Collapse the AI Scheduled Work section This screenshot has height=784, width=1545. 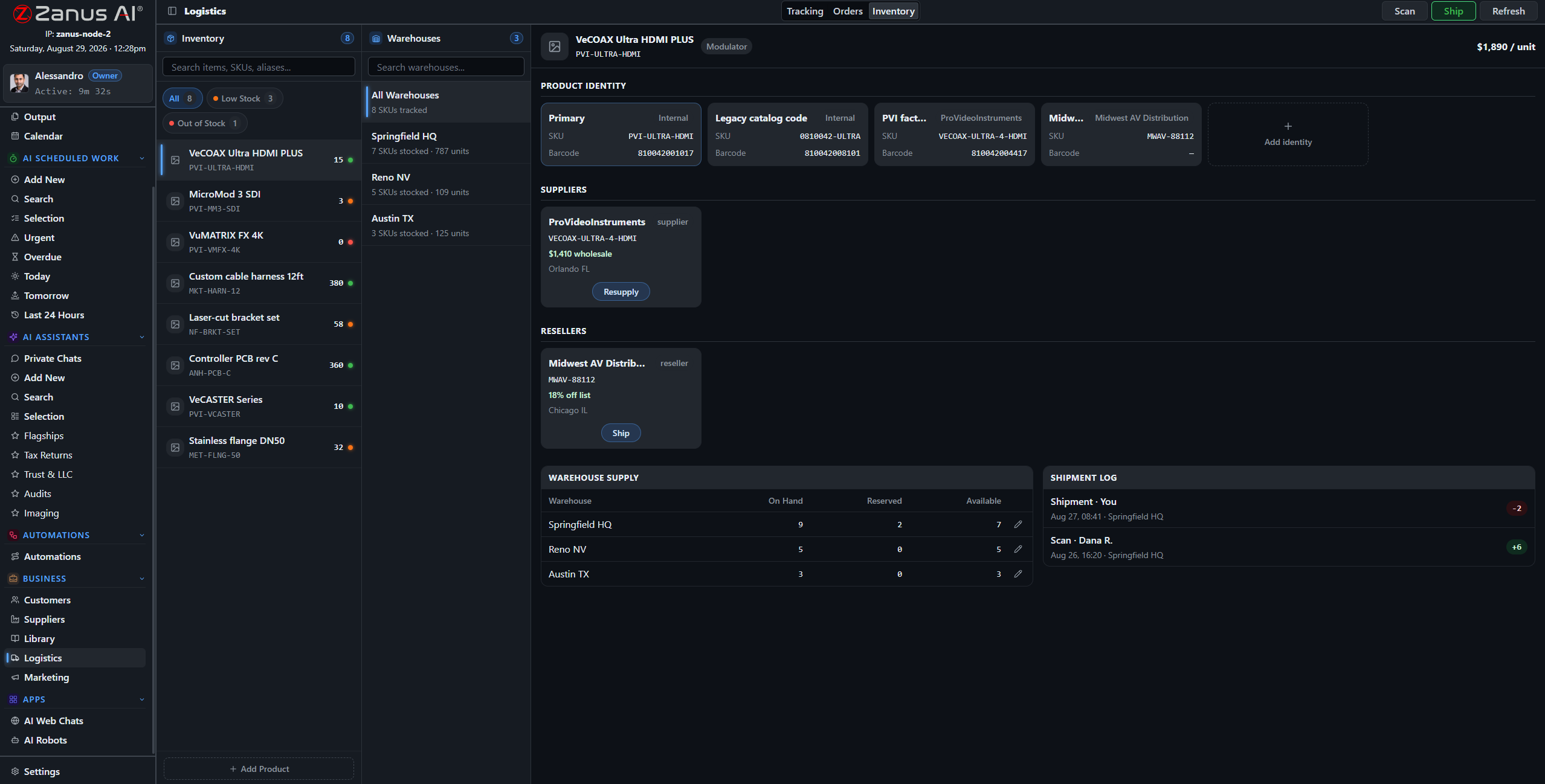142,158
